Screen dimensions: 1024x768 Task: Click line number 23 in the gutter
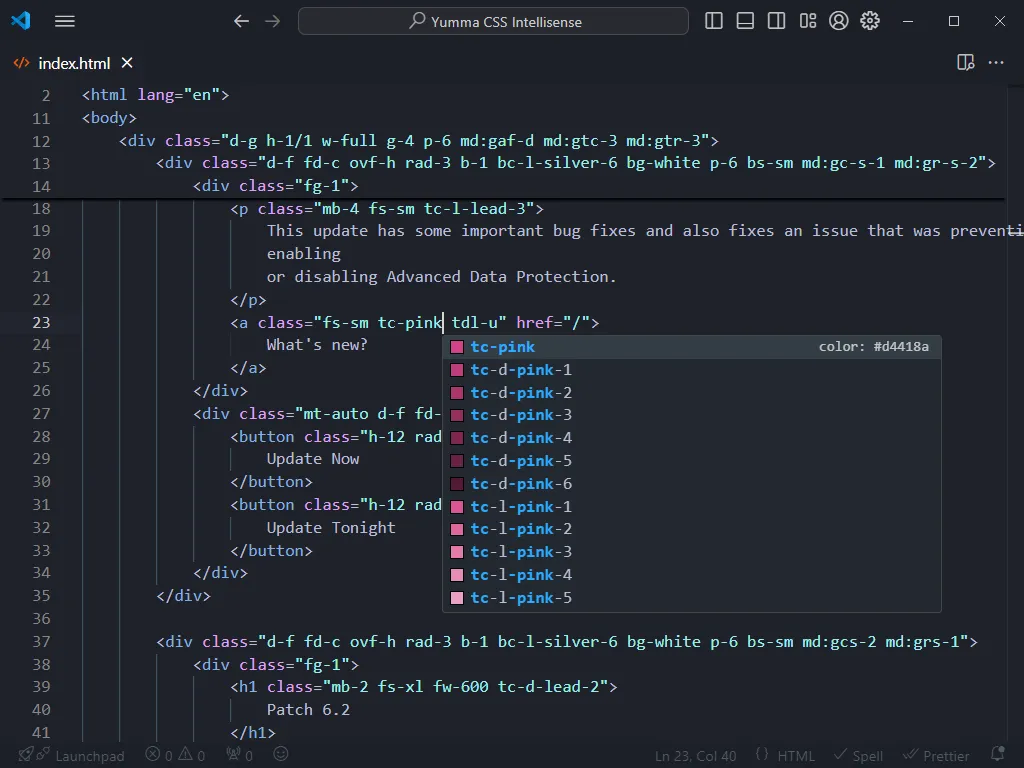pyautogui.click(x=41, y=323)
